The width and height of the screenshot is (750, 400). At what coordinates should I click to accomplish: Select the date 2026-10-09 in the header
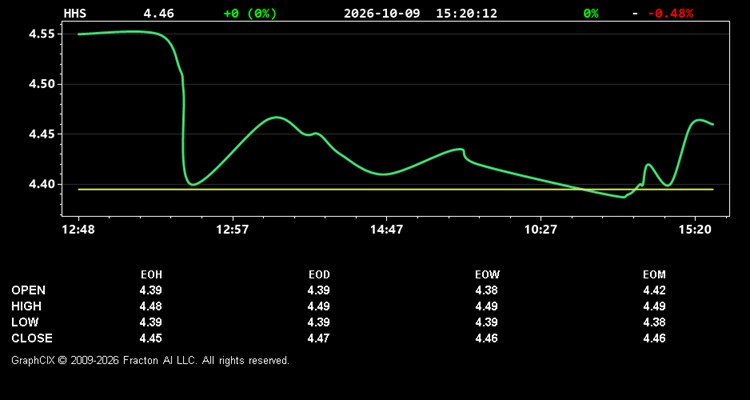(x=382, y=13)
